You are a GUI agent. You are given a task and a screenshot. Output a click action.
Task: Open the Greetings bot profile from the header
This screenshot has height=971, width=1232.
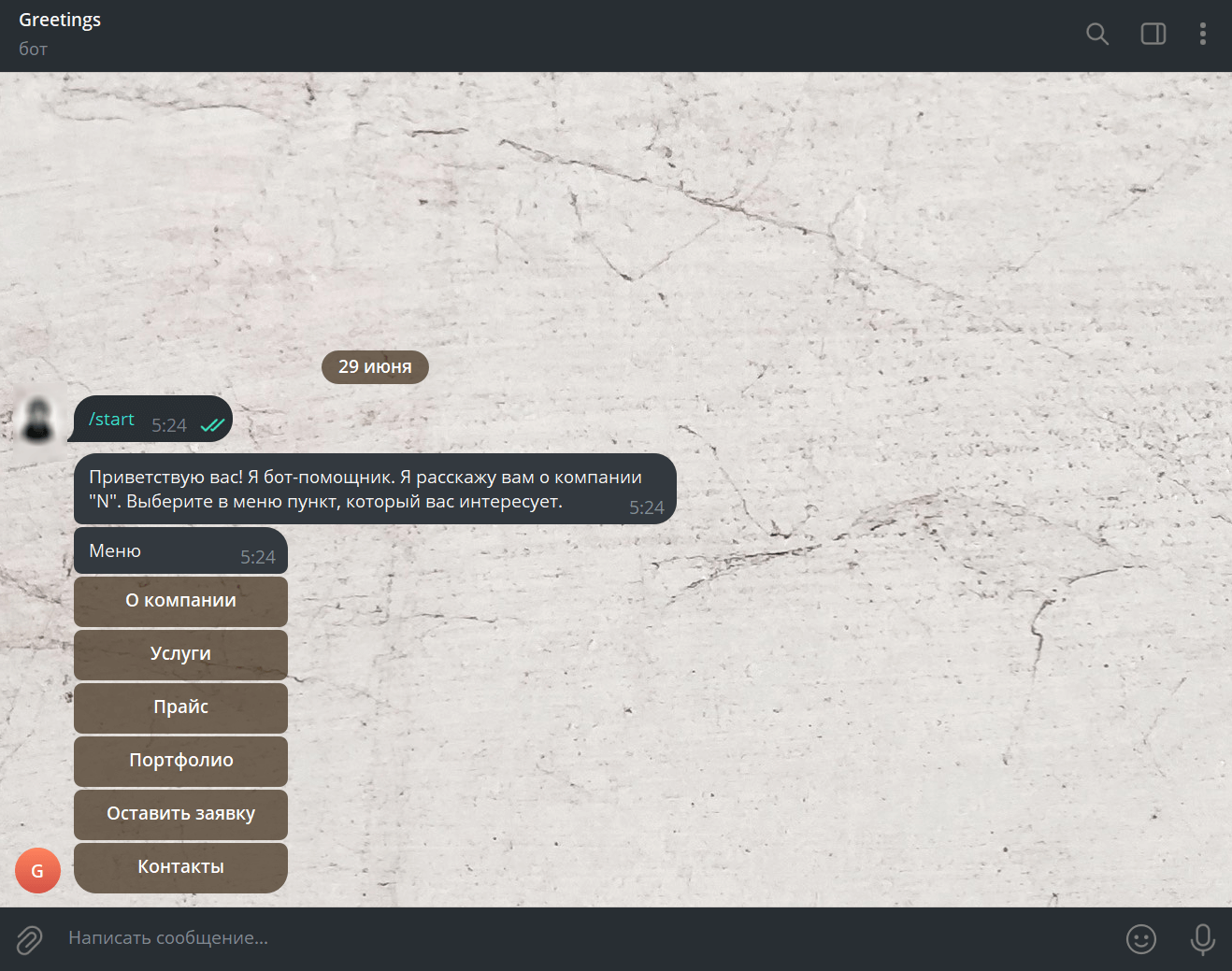pos(60,21)
